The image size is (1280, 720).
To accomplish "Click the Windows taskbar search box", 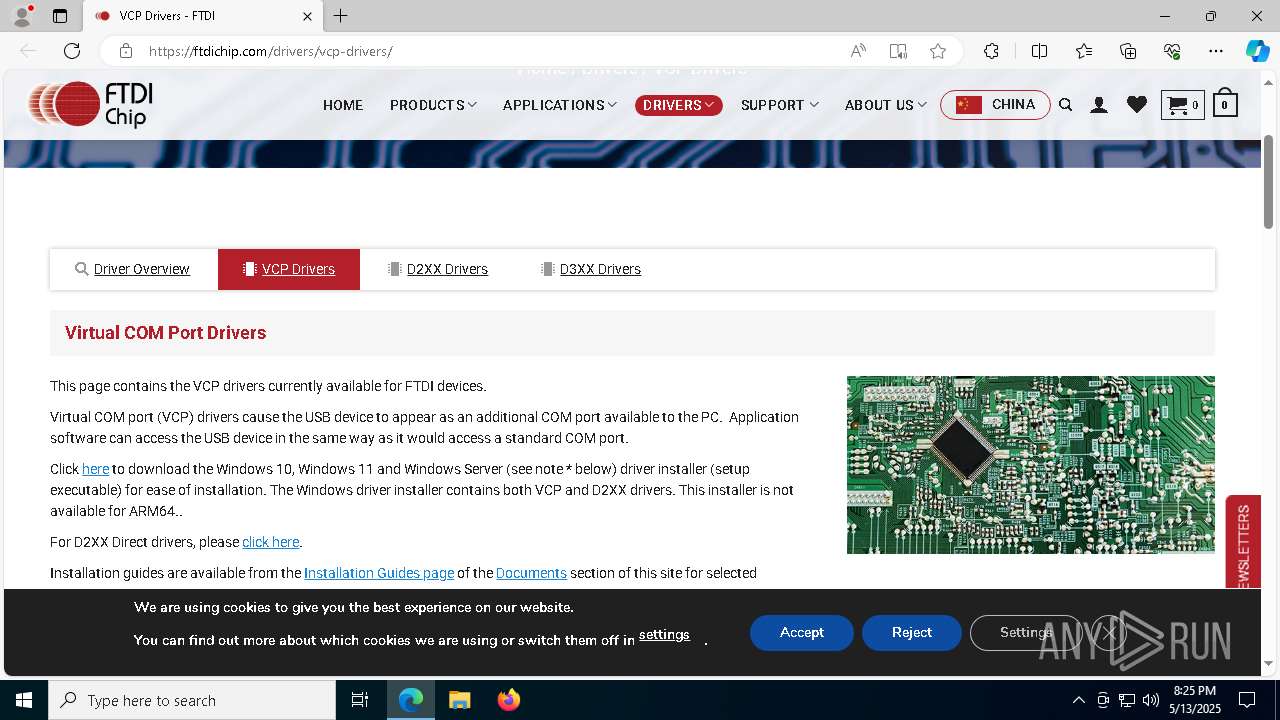I will tap(192, 700).
